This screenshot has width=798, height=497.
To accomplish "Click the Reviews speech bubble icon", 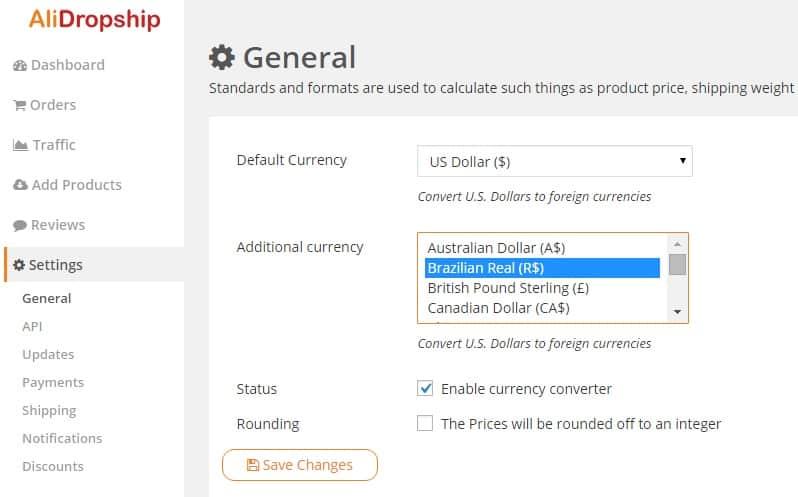I will click(20, 225).
